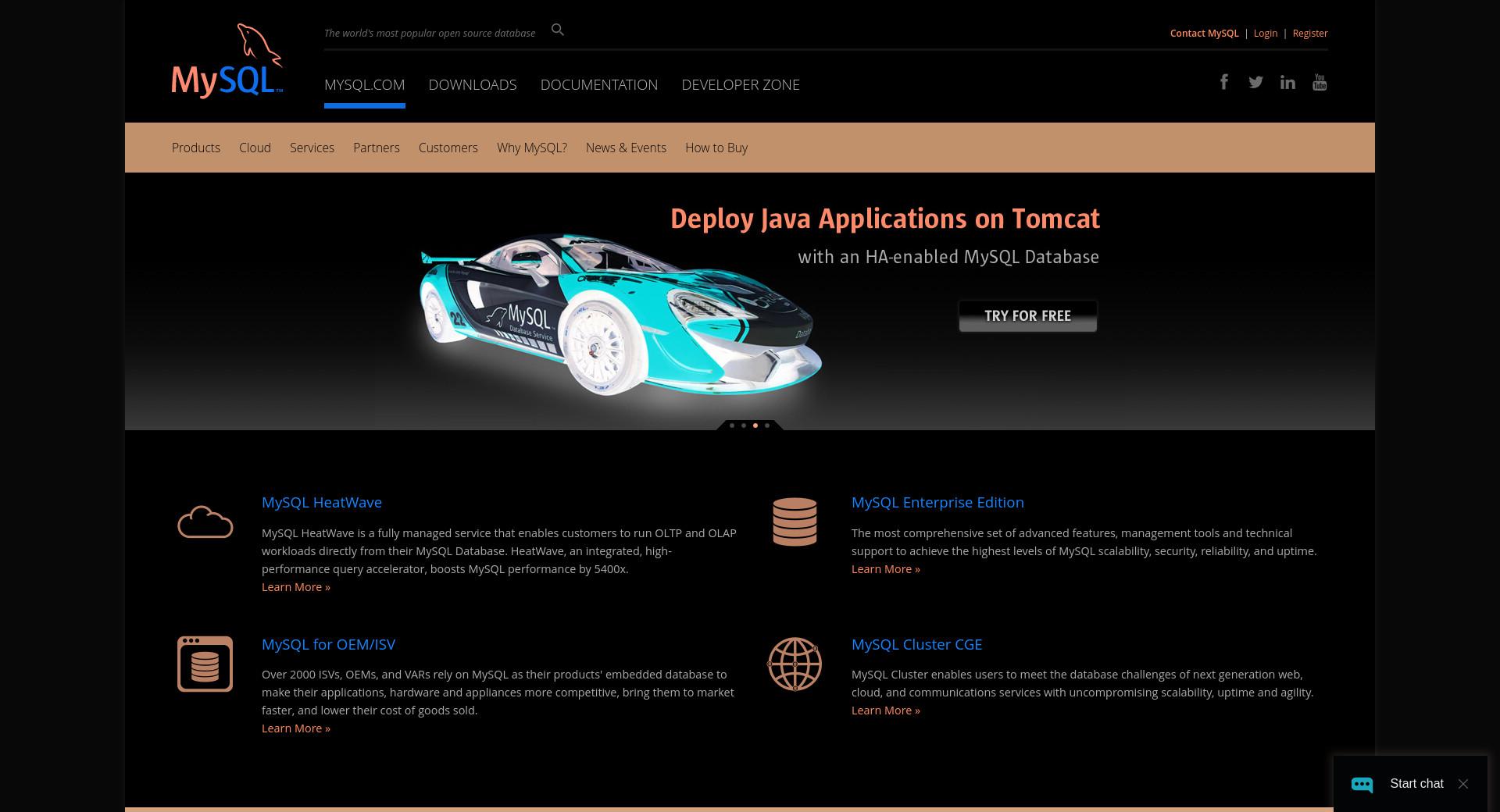Click the MySQL race car banner image
Viewport: 1500px width, 812px height.
coord(620,314)
